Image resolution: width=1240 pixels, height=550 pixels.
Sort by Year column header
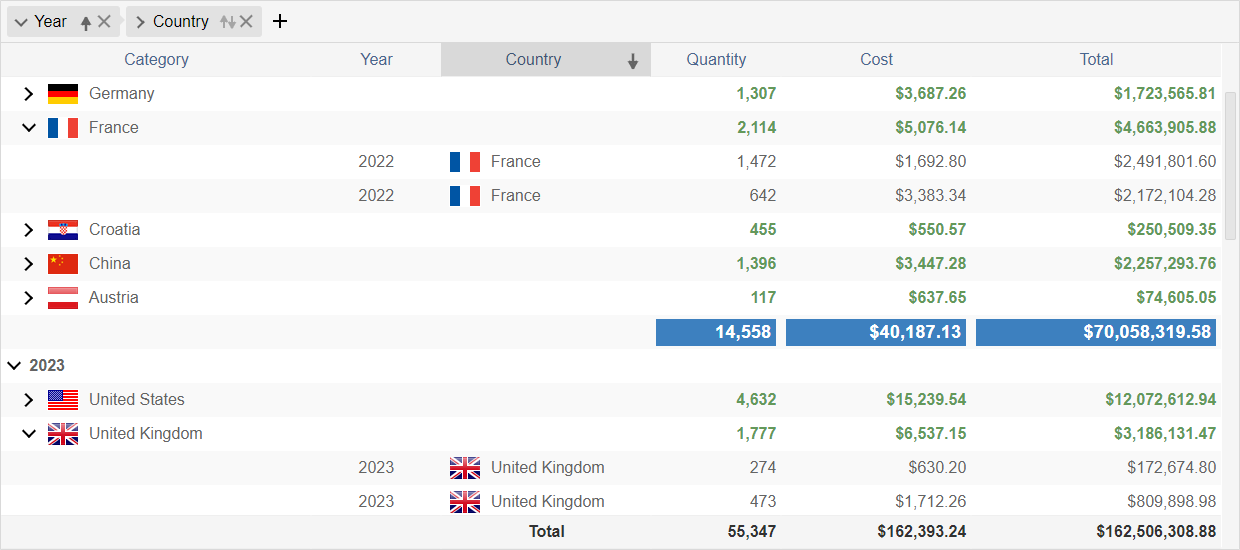coord(376,60)
